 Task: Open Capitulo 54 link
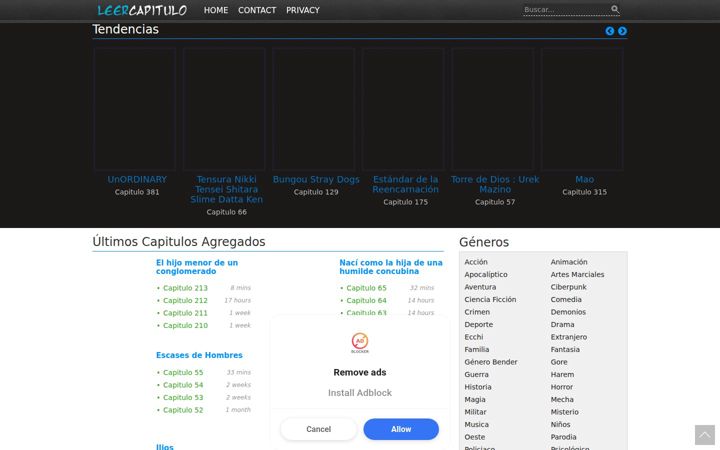point(183,385)
